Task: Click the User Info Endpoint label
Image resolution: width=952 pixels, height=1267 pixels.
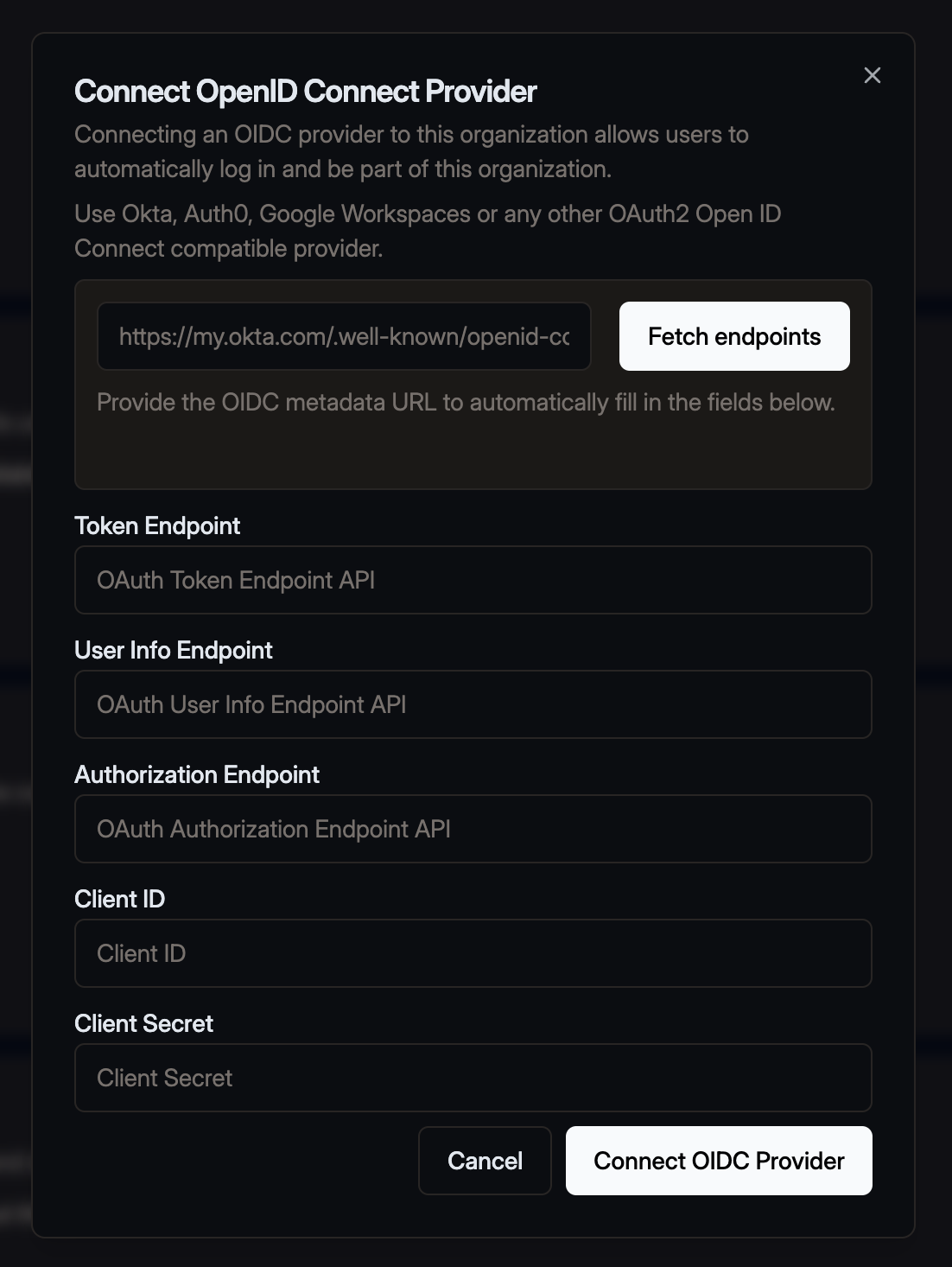Action: click(x=173, y=650)
